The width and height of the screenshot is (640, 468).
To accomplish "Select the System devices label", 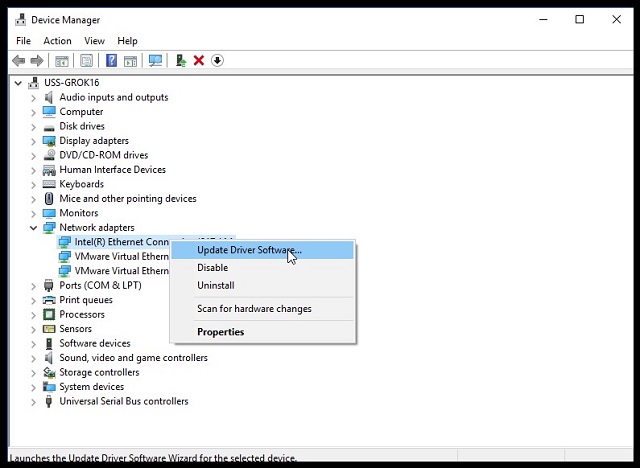I will (91, 386).
